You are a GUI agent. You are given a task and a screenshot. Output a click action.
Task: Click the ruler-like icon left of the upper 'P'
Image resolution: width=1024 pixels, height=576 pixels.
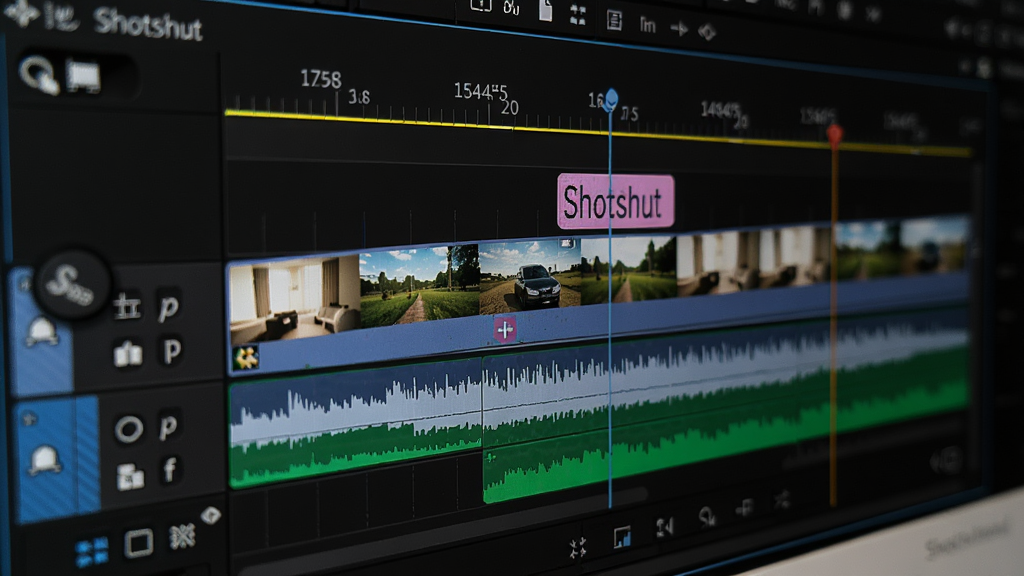click(127, 306)
